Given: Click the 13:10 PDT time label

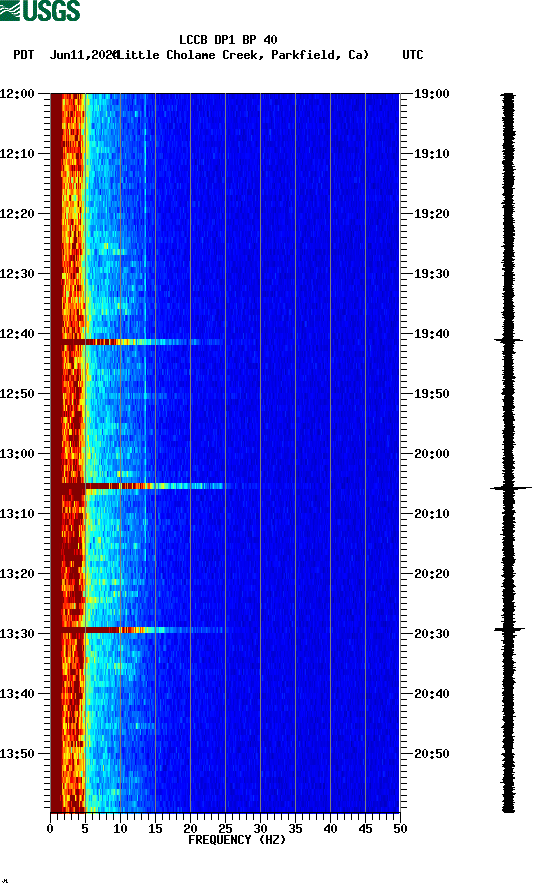Looking at the screenshot, I should pyautogui.click(x=17, y=514).
